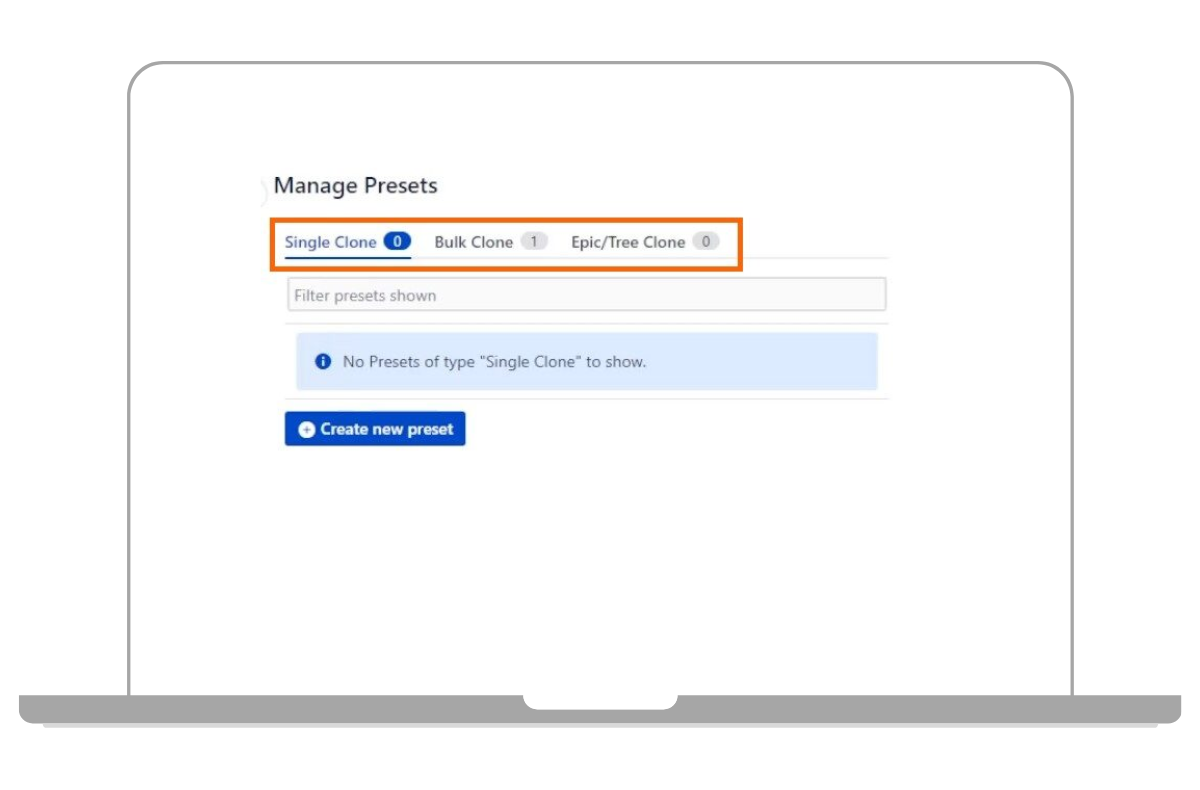Click the "Create new preset" text label
The height and width of the screenshot is (790, 1200).
click(x=386, y=430)
